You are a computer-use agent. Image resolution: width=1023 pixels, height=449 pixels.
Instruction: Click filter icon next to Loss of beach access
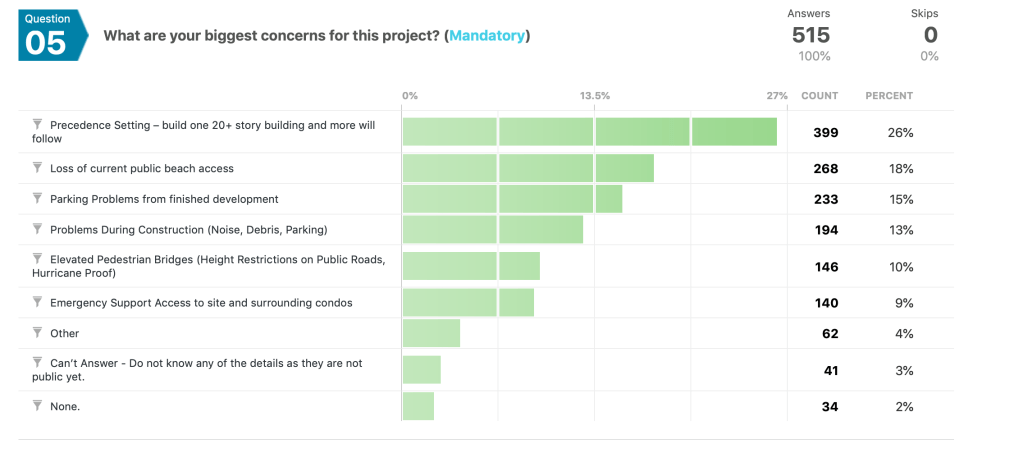[x=38, y=167]
